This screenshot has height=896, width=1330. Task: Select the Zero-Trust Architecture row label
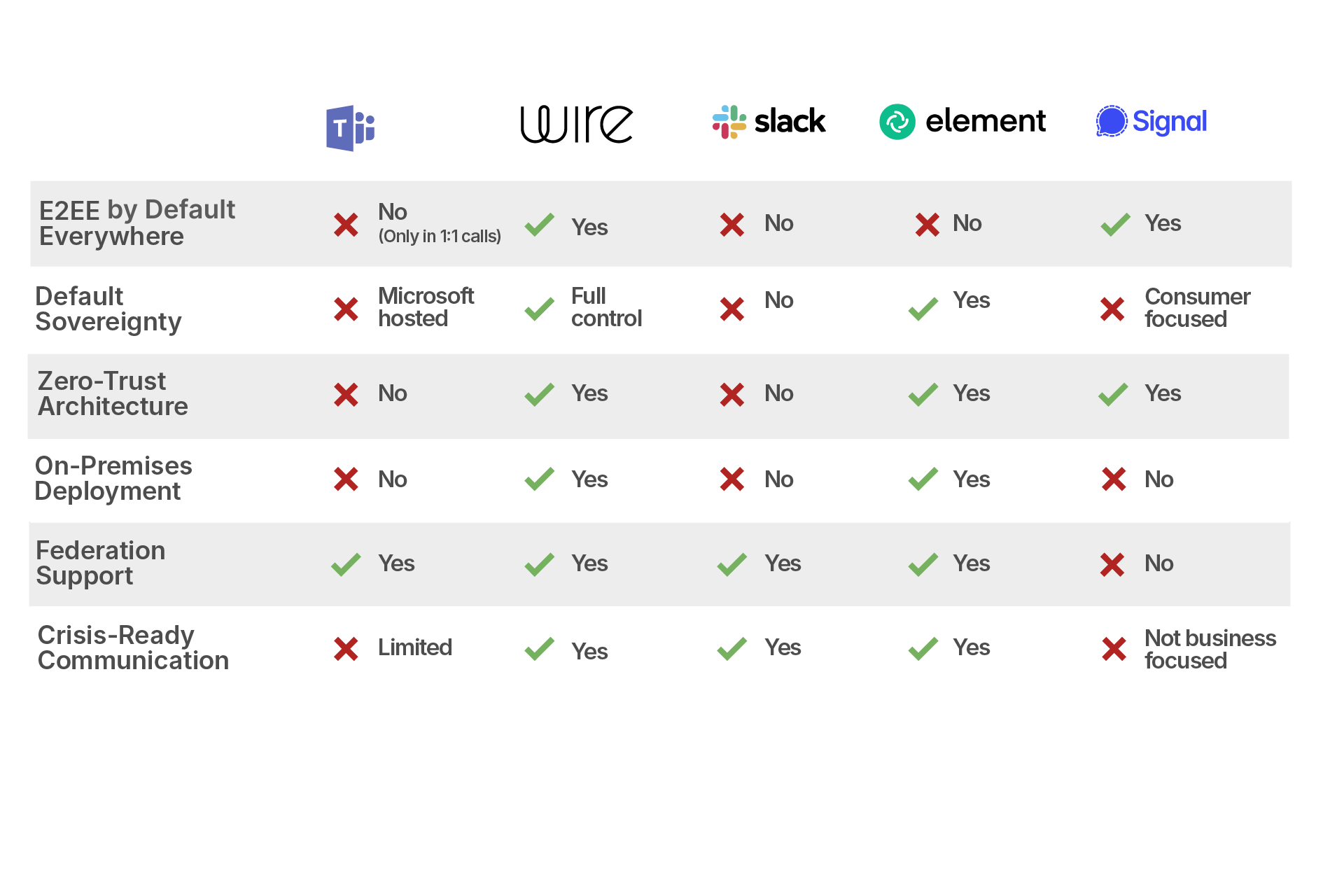113,393
